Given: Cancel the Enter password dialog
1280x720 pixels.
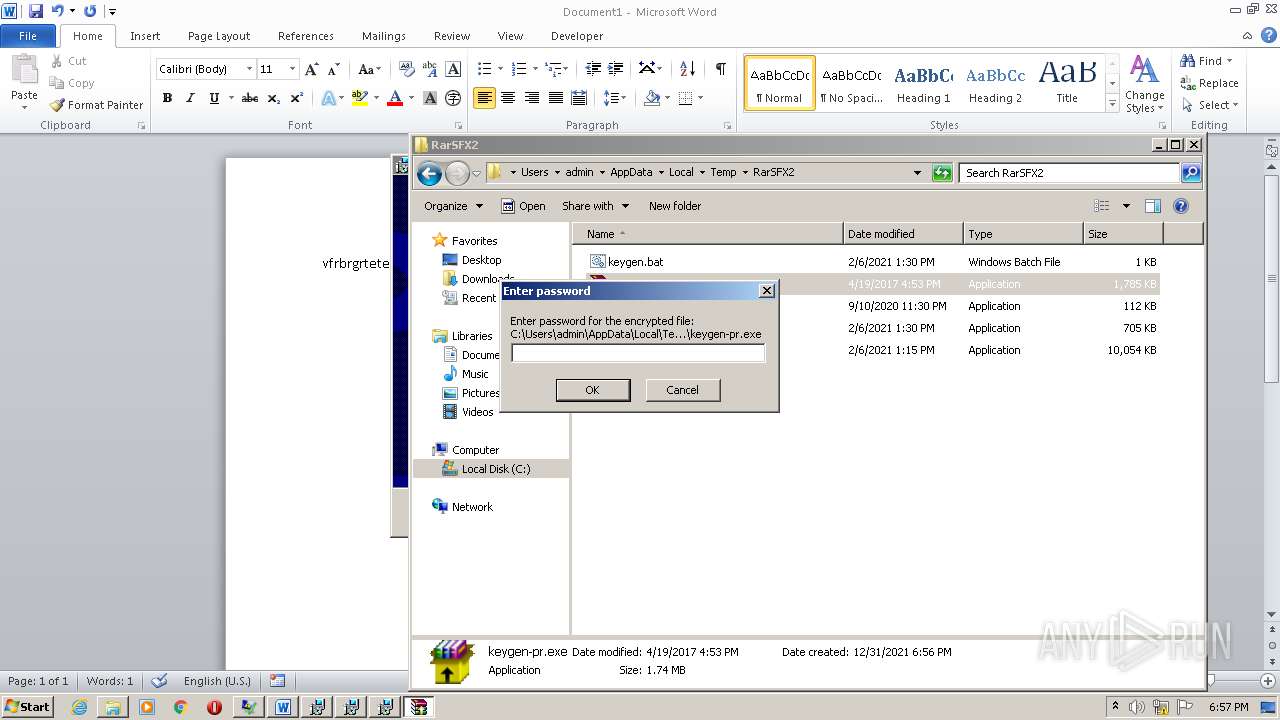Looking at the screenshot, I should pyautogui.click(x=683, y=390).
